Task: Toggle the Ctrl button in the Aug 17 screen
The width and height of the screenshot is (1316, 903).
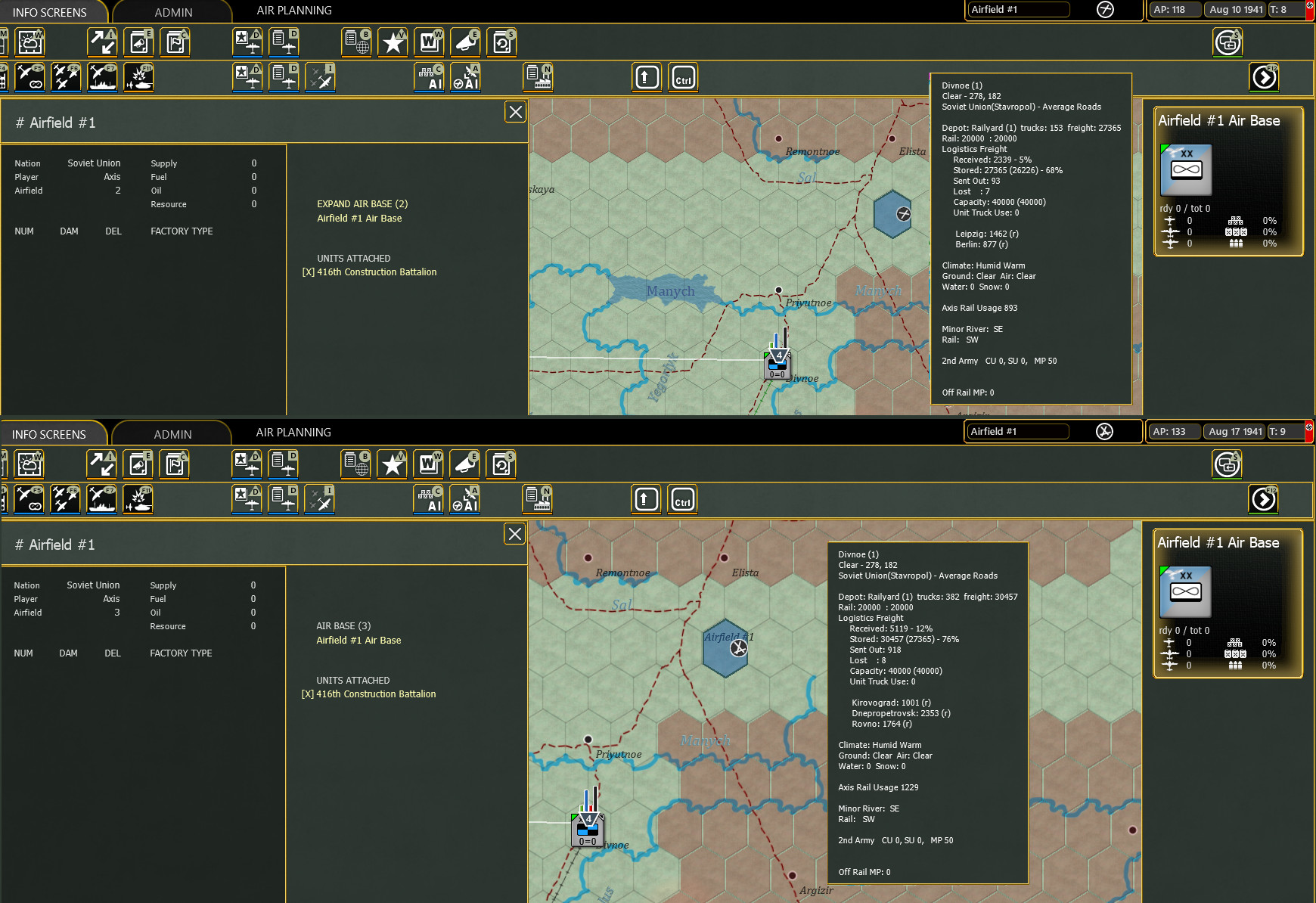Action: [x=683, y=499]
